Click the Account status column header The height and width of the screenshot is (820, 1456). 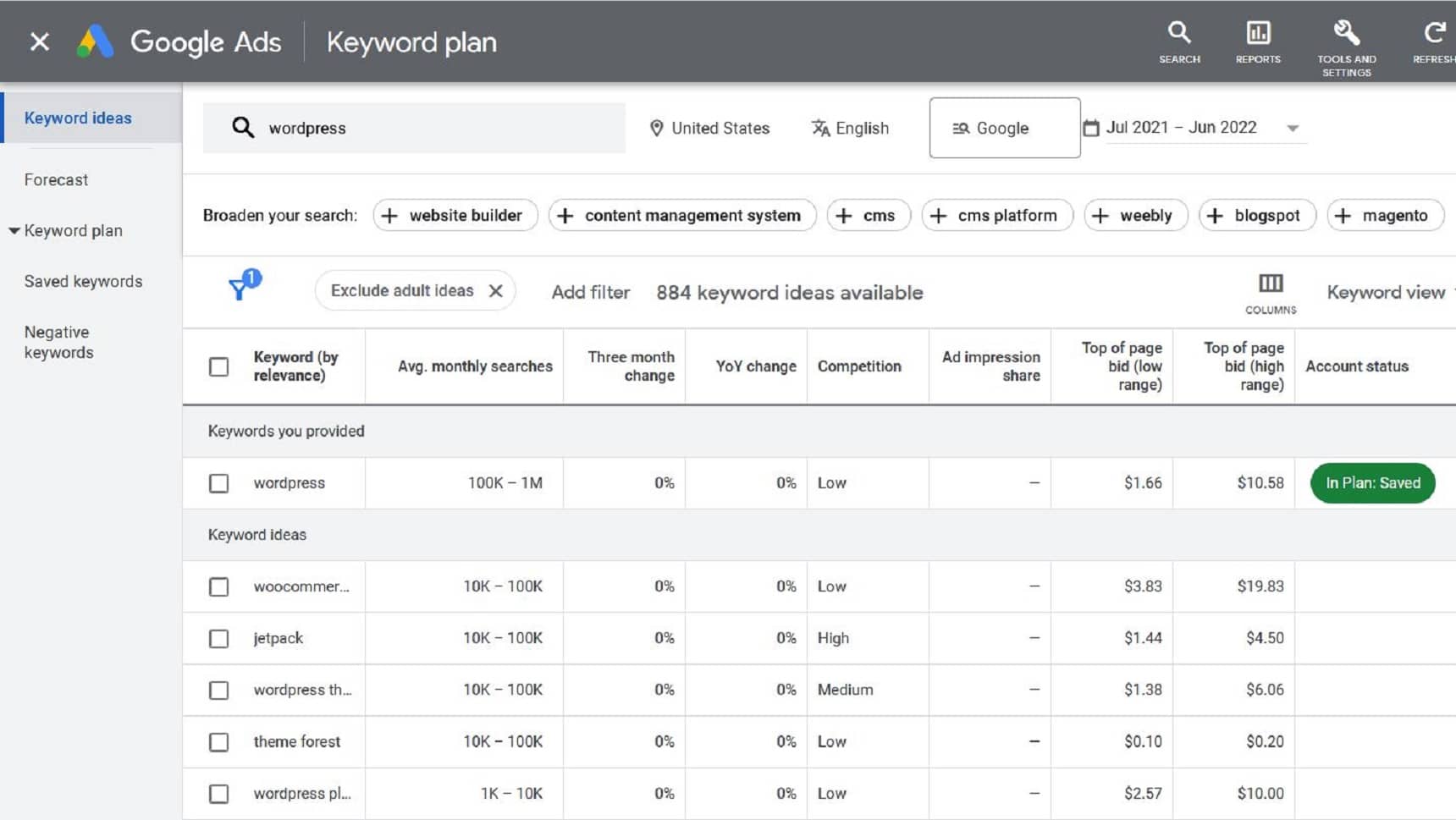point(1357,366)
